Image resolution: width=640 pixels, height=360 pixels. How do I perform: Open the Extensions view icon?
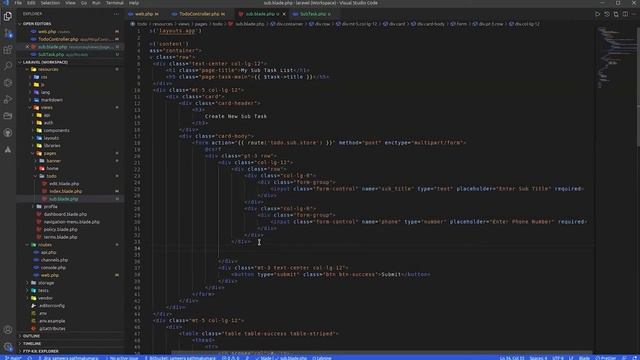point(8,50)
